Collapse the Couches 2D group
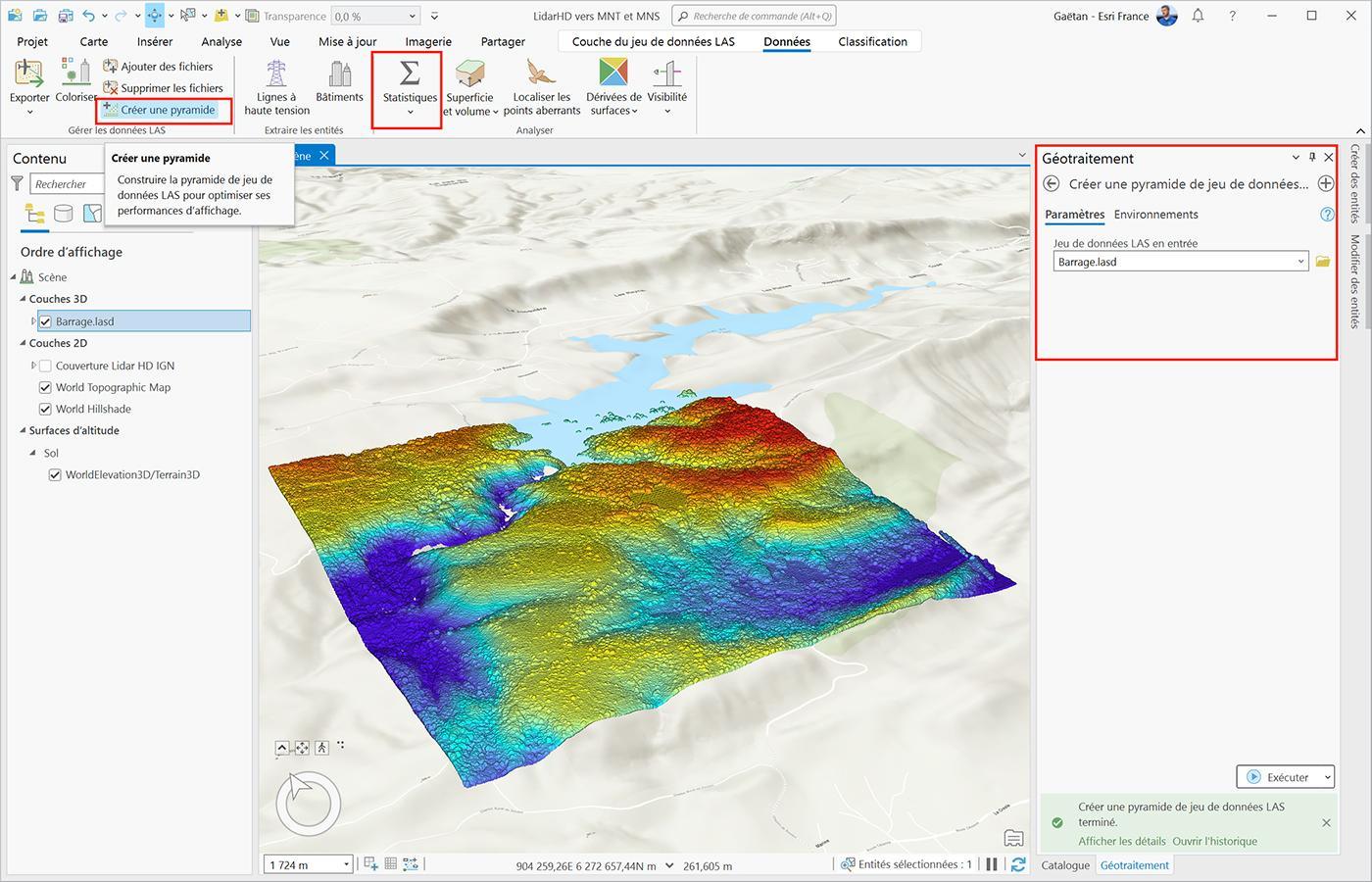 point(24,343)
